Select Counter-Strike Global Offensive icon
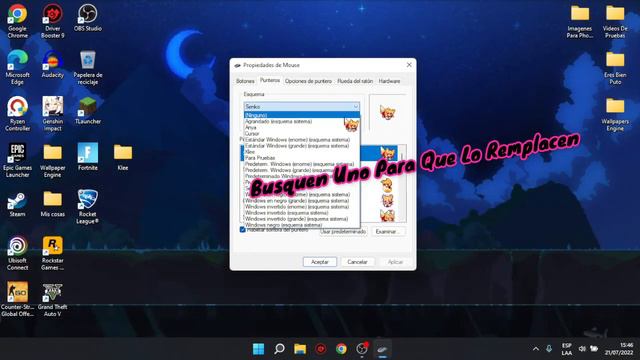Screen dimensions: 640x360 pyautogui.click(x=17, y=299)
